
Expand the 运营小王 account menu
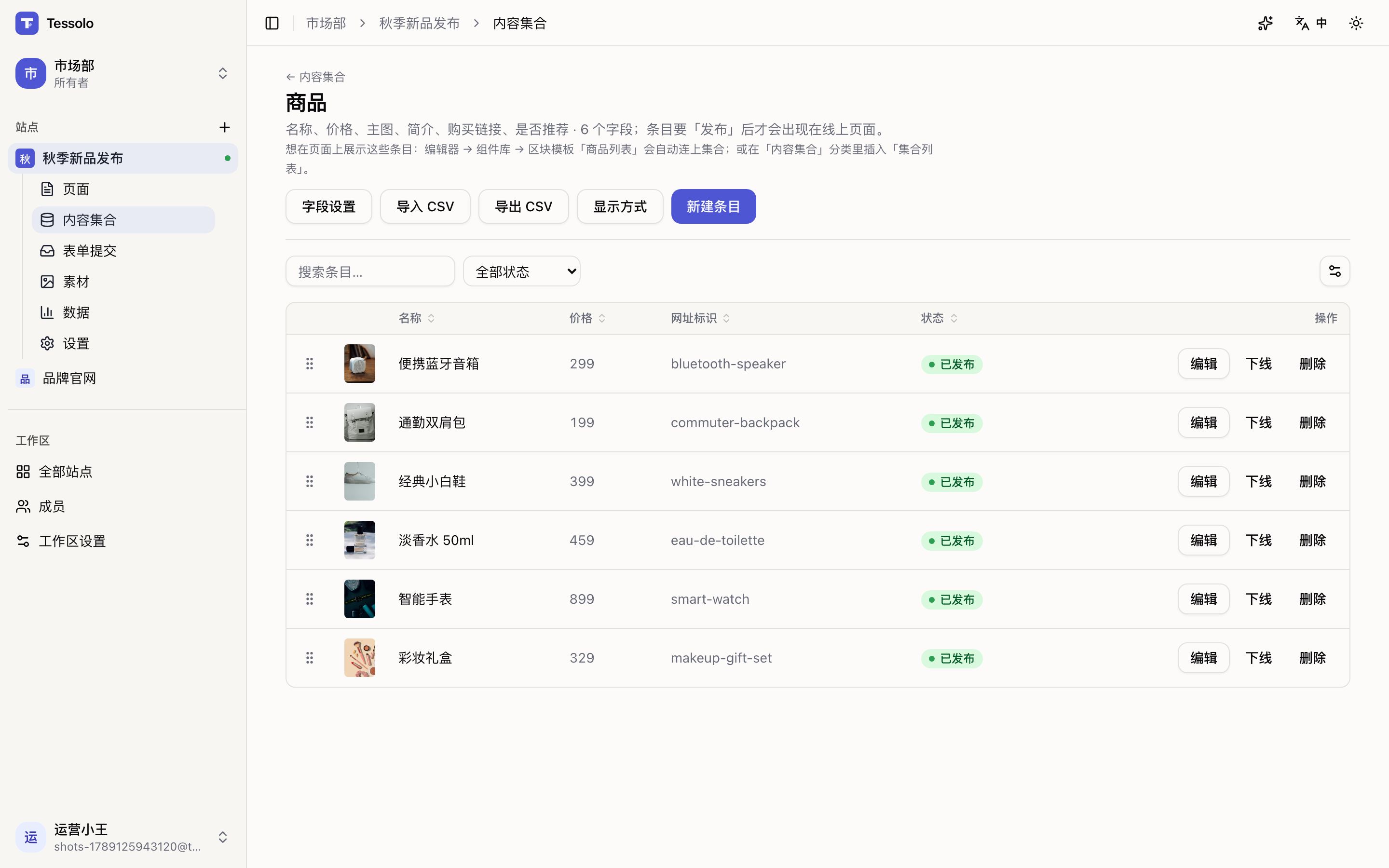point(123,837)
